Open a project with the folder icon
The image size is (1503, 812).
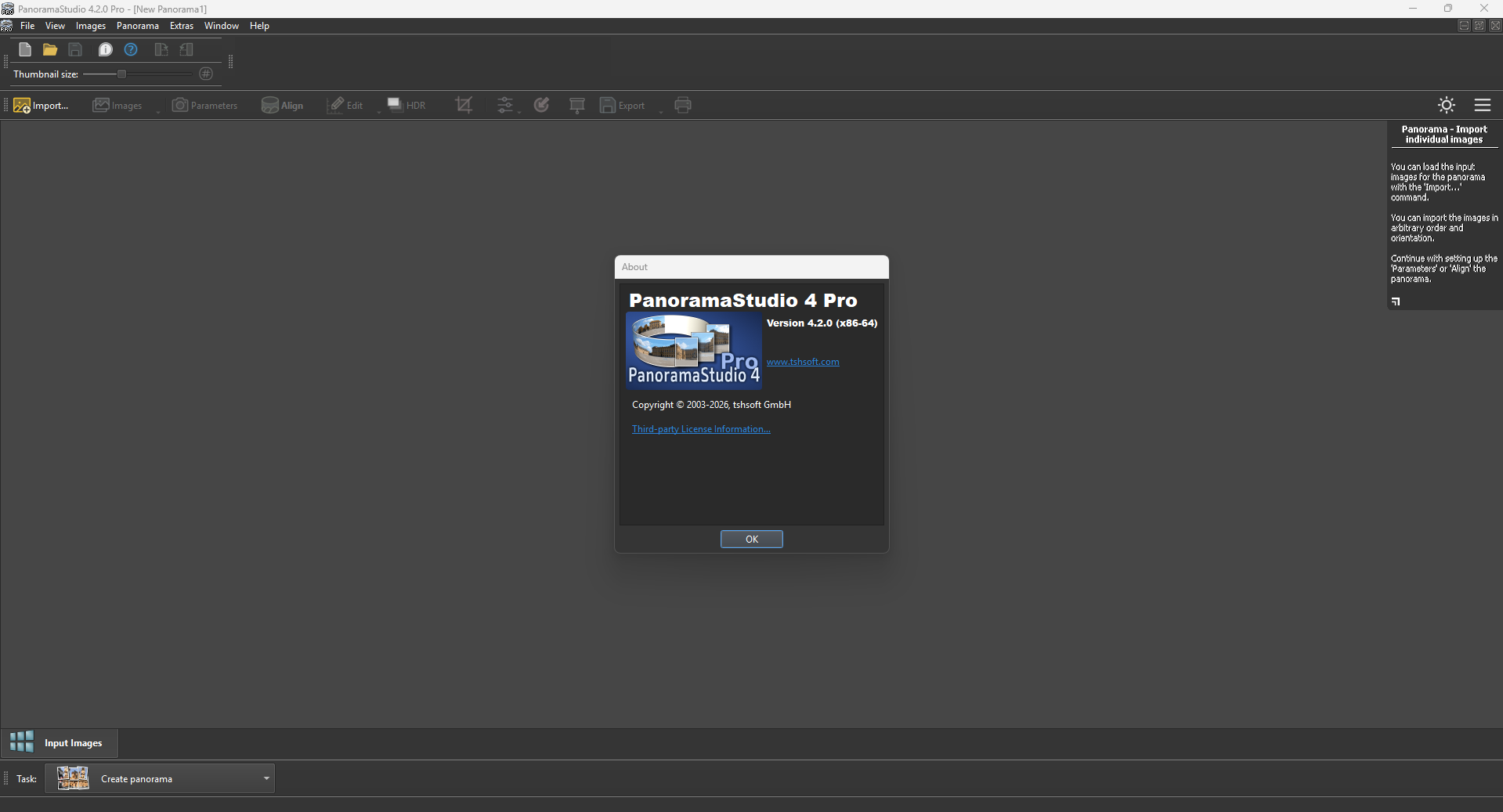[50, 50]
